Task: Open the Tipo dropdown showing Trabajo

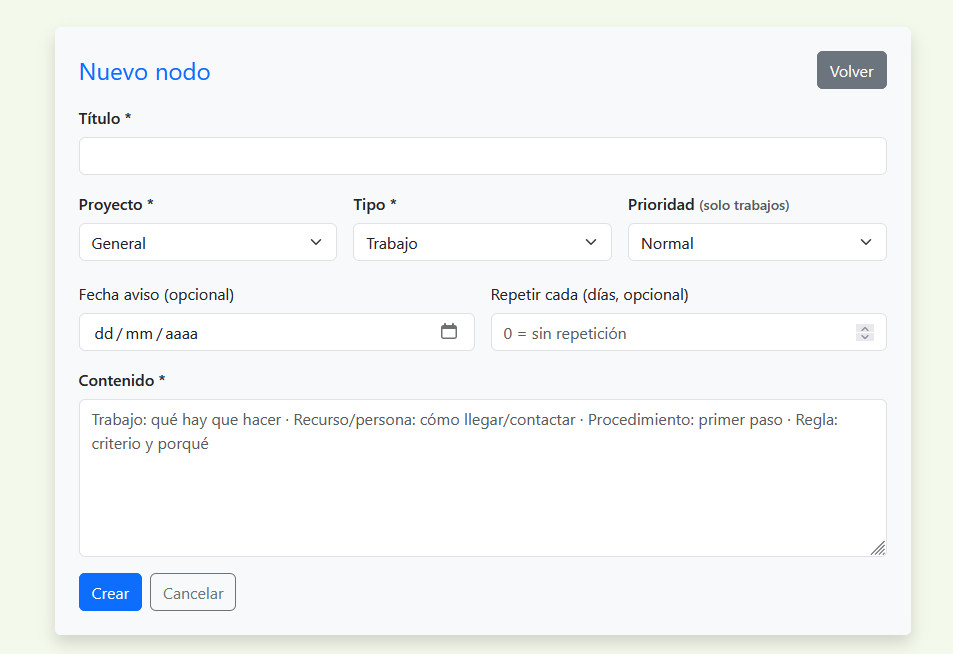Action: tap(482, 243)
